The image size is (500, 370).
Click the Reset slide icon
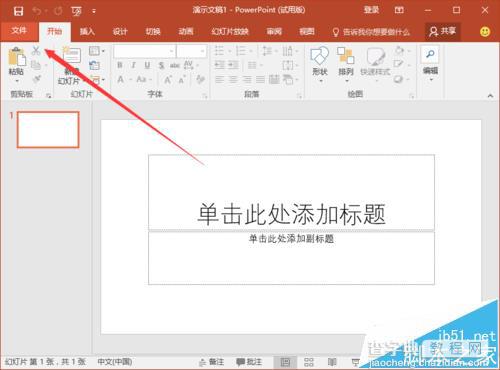pyautogui.click(x=94, y=65)
